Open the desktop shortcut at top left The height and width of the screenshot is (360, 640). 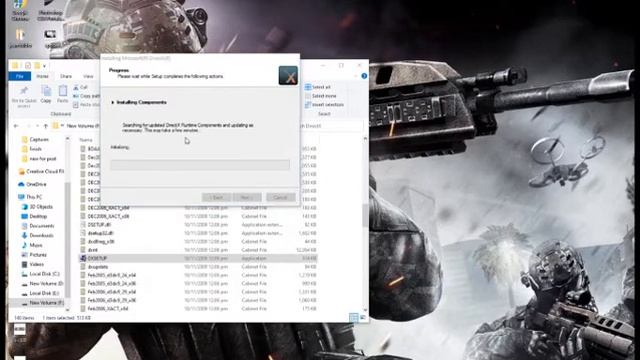(x=20, y=10)
